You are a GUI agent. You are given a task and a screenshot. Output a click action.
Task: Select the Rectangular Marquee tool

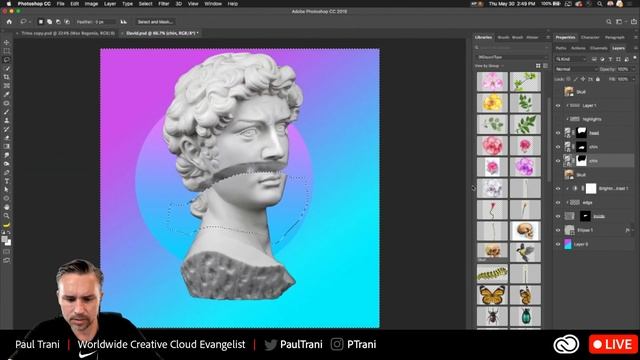[x=7, y=51]
